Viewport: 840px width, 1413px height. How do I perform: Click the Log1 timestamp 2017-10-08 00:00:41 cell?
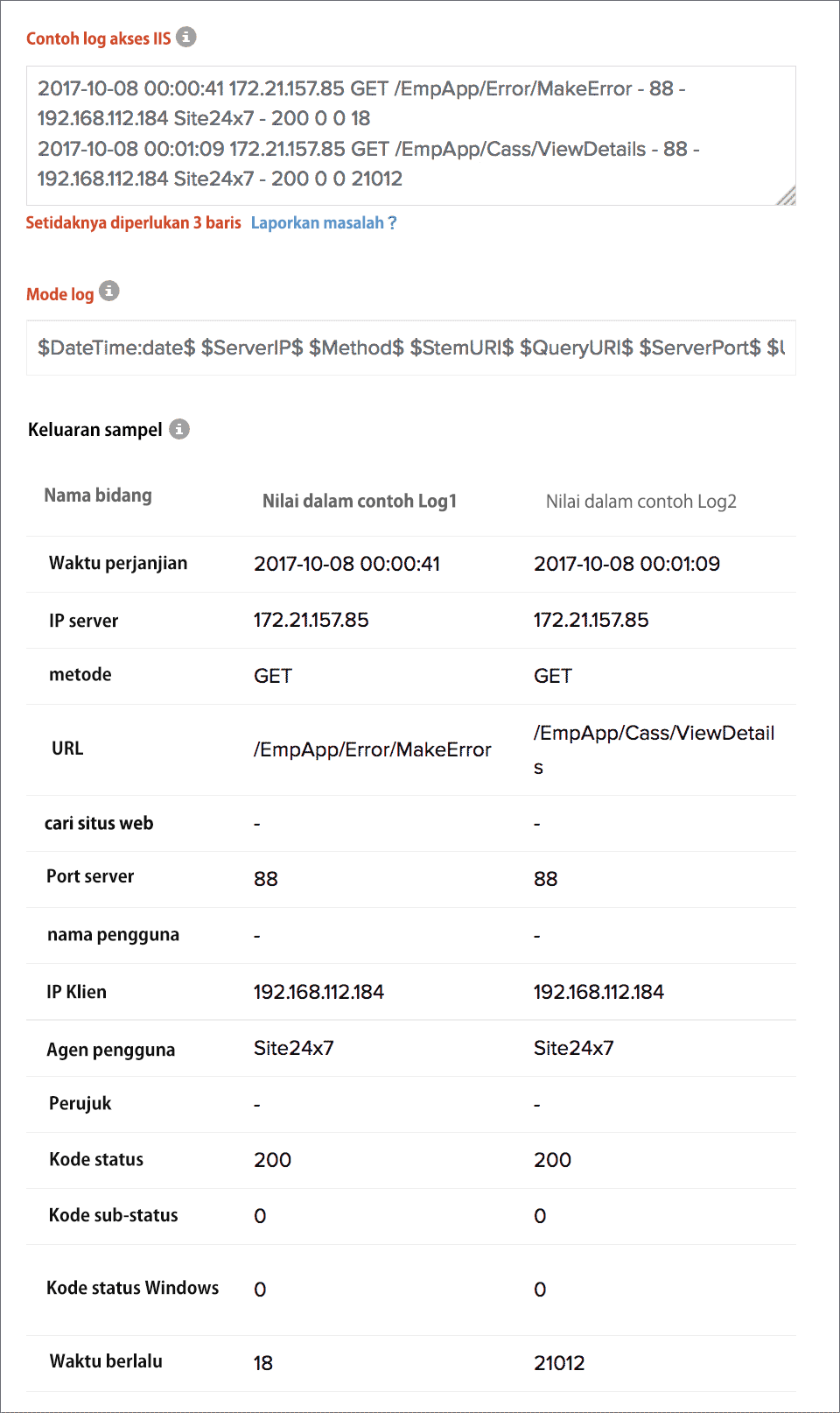[346, 564]
